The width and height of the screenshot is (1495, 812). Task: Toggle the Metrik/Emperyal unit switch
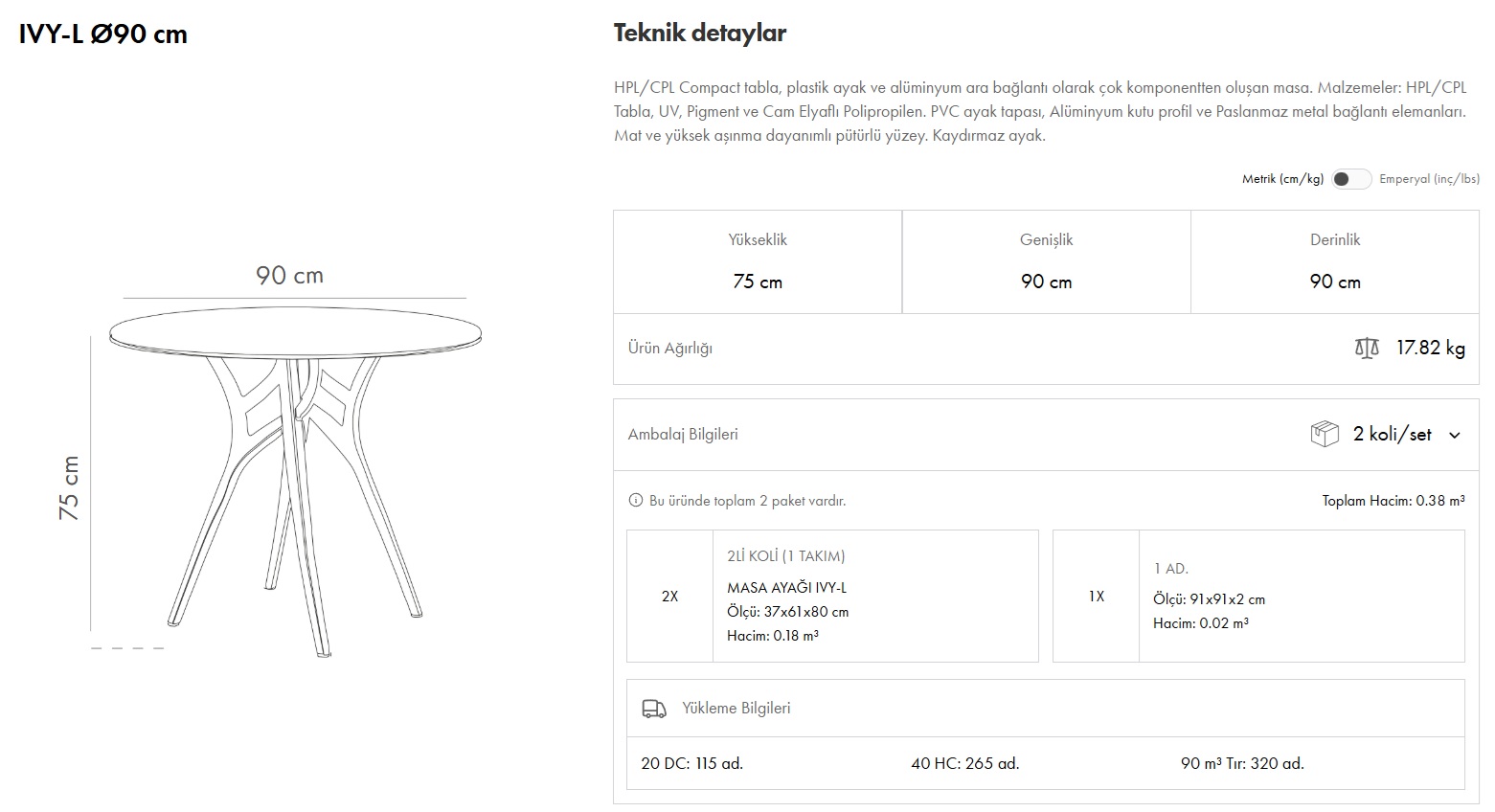(1350, 179)
